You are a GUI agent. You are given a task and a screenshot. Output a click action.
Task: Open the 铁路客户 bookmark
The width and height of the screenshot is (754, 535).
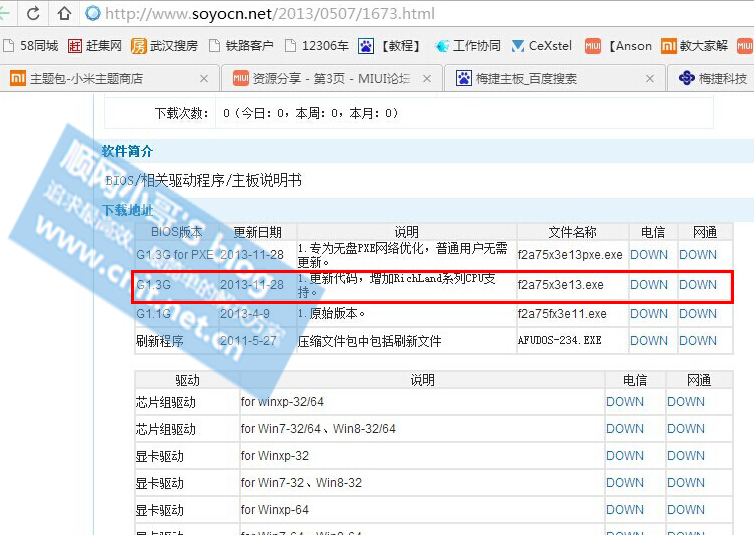point(241,46)
